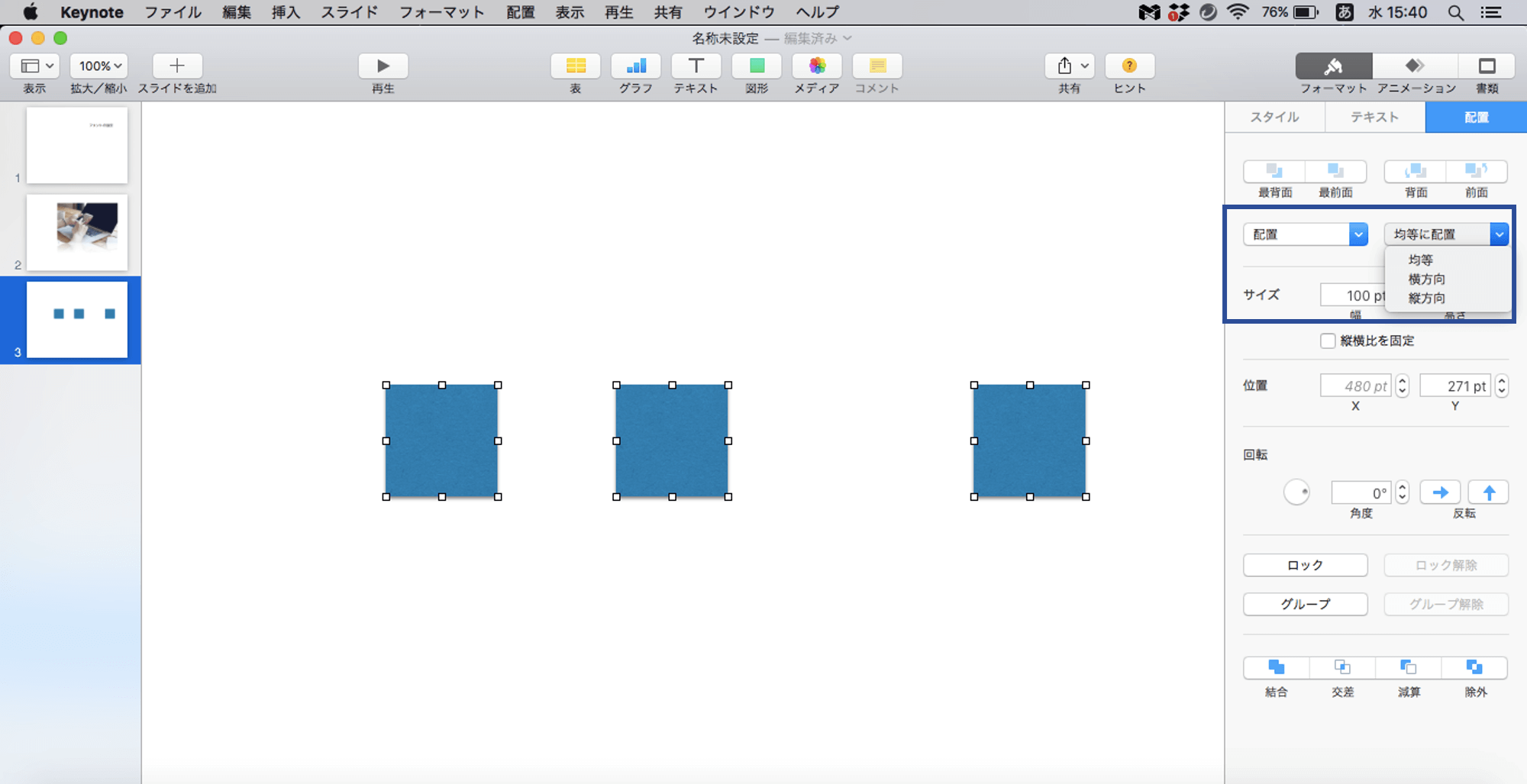Click the 減算 subtract shapes icon
Screen dimensions: 1527x784
tap(1409, 668)
